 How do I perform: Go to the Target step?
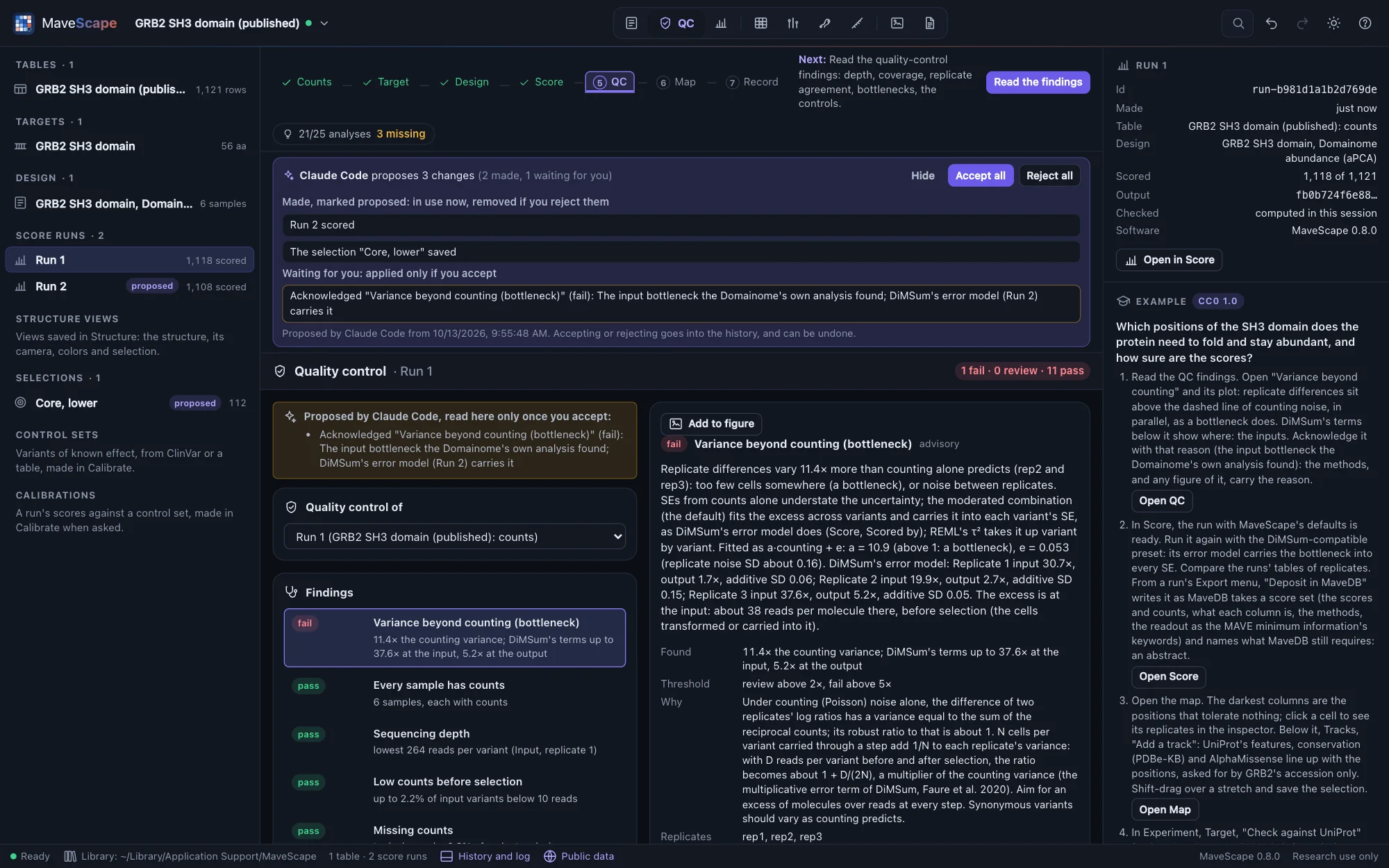pos(386,82)
